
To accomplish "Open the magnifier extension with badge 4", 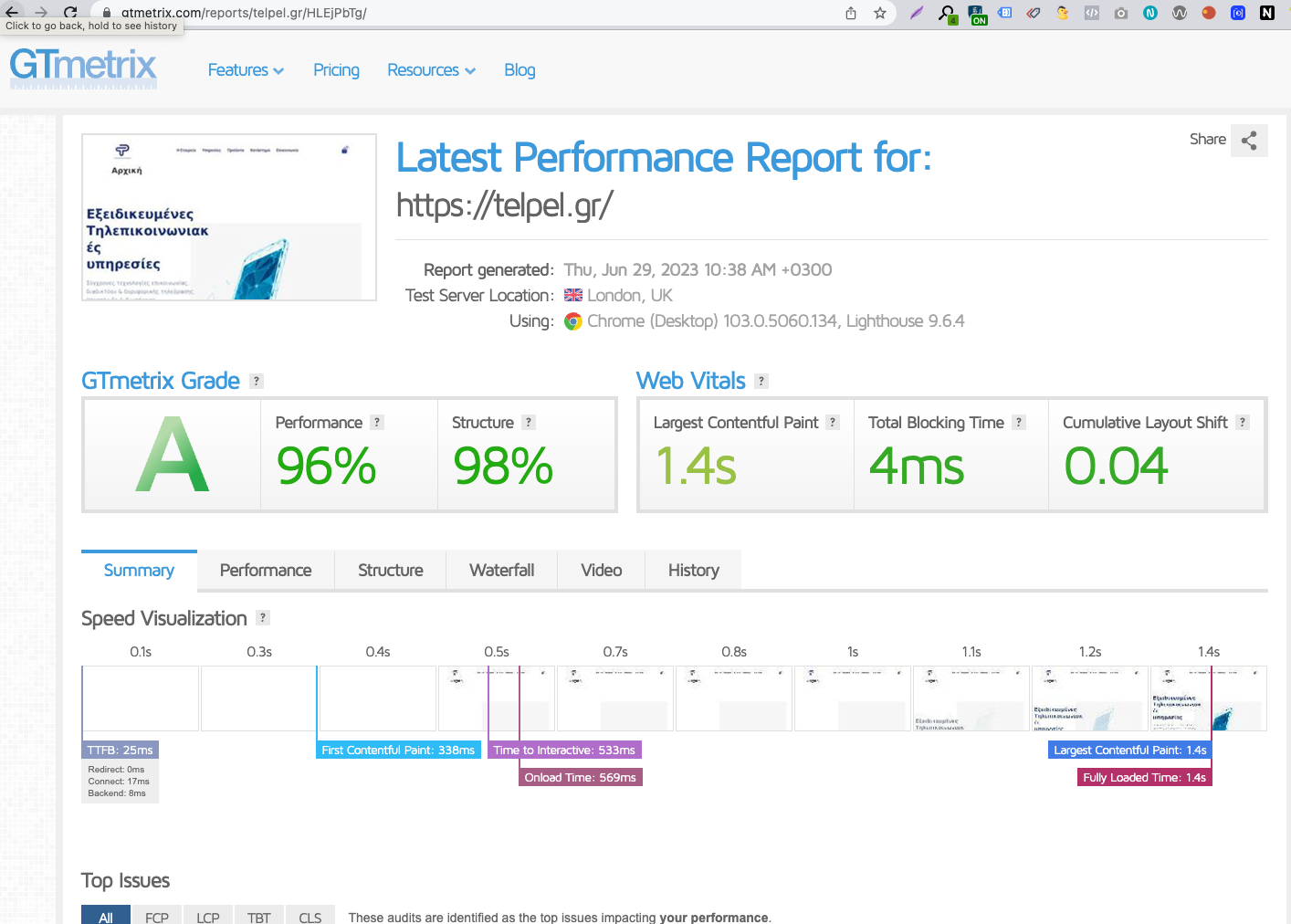I will click(947, 14).
